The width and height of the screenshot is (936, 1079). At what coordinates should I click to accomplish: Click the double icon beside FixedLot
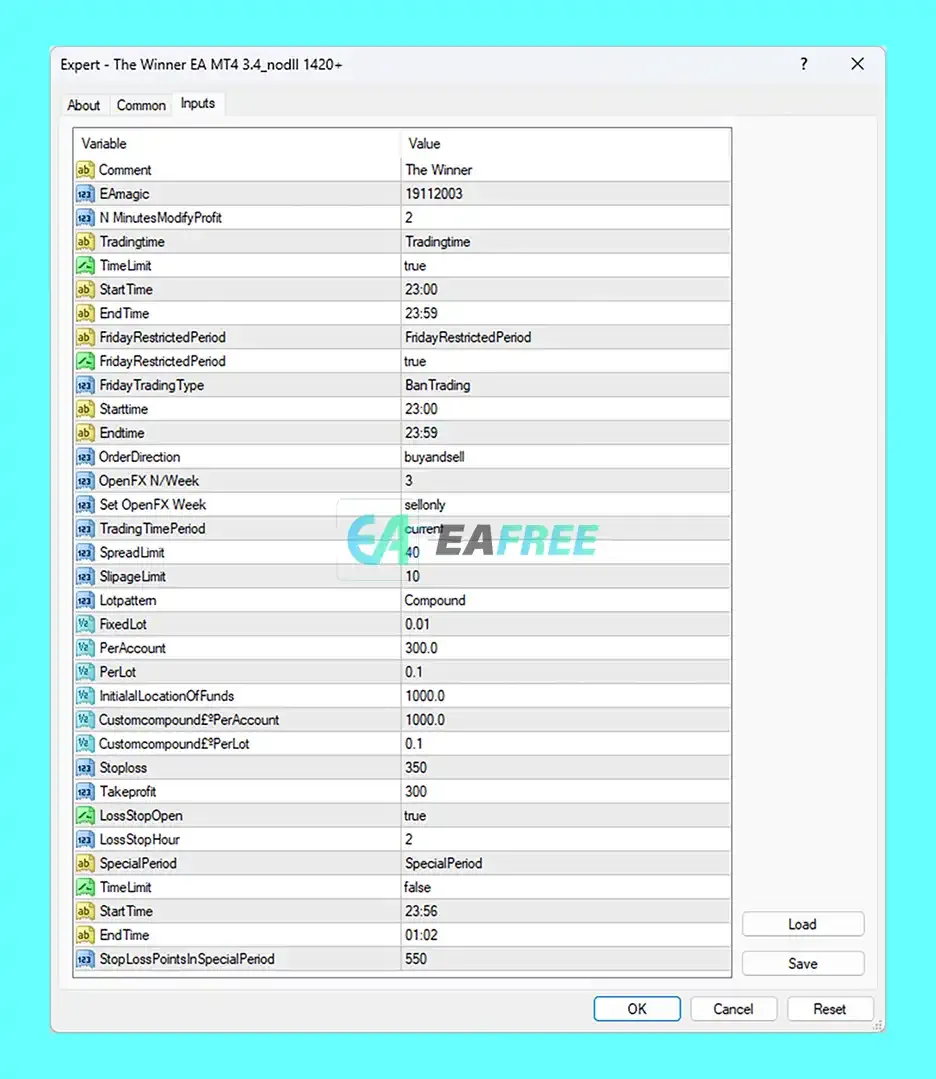click(85, 624)
